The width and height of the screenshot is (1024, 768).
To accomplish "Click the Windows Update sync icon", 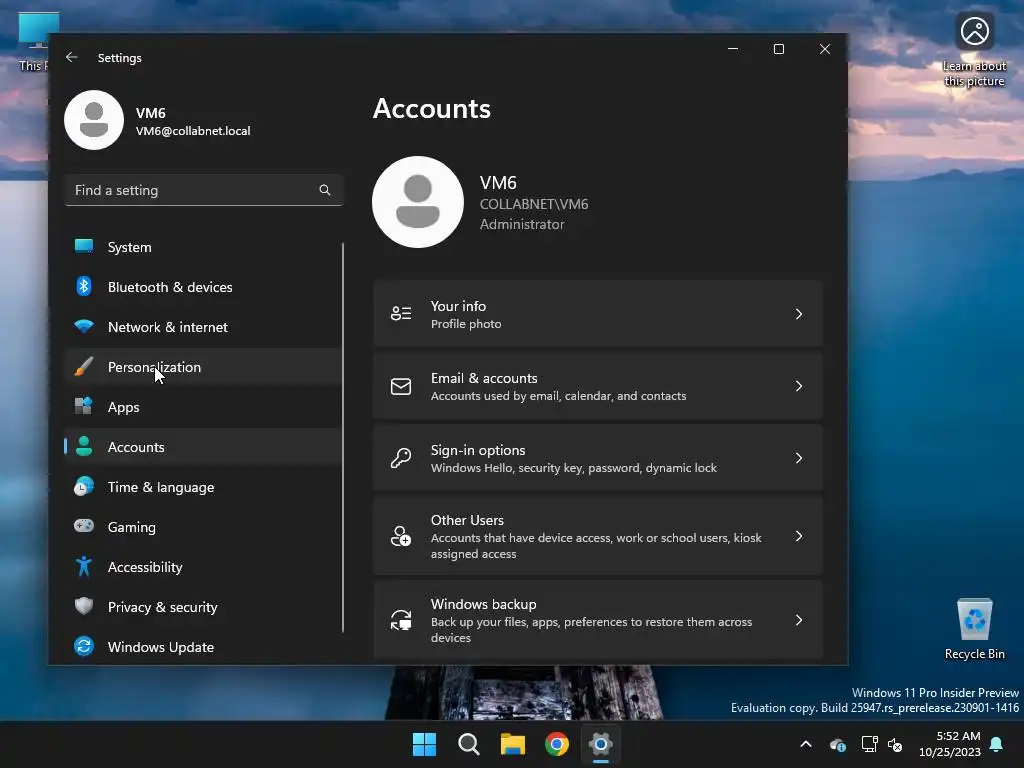I will (84, 647).
